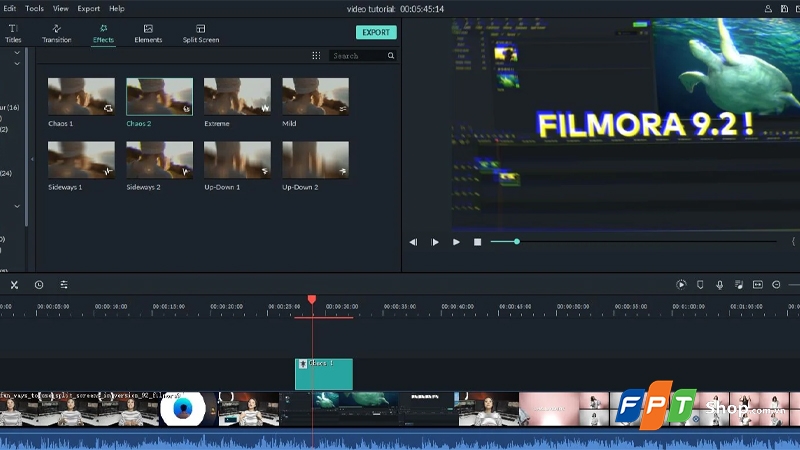Open the Elements tab
This screenshot has width=800, height=450.
pyautogui.click(x=148, y=33)
